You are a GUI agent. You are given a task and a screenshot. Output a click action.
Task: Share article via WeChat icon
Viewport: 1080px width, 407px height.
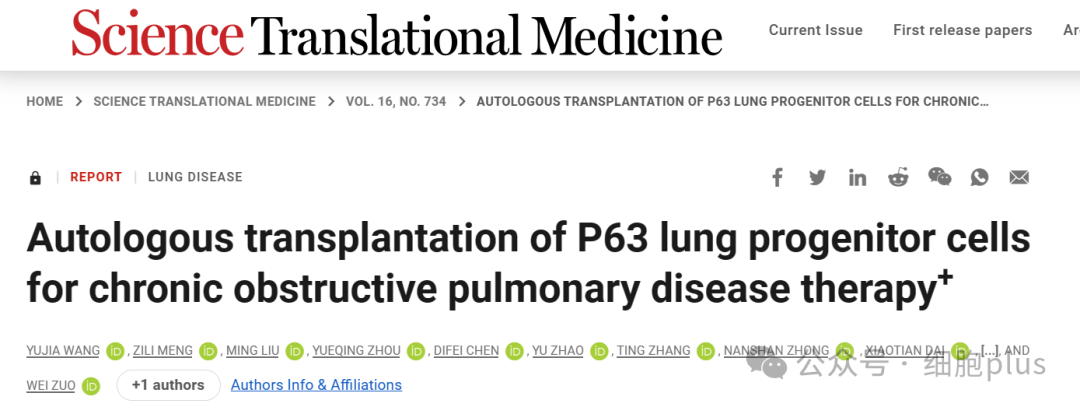(x=939, y=177)
